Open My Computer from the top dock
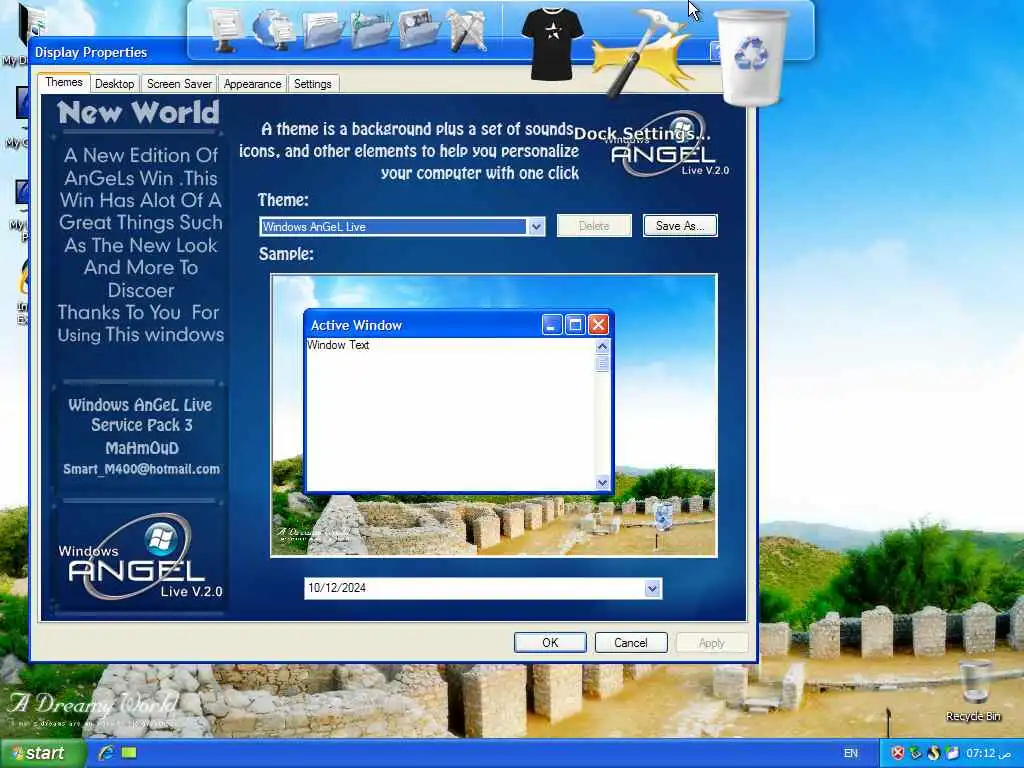The image size is (1024, 768). tap(225, 29)
